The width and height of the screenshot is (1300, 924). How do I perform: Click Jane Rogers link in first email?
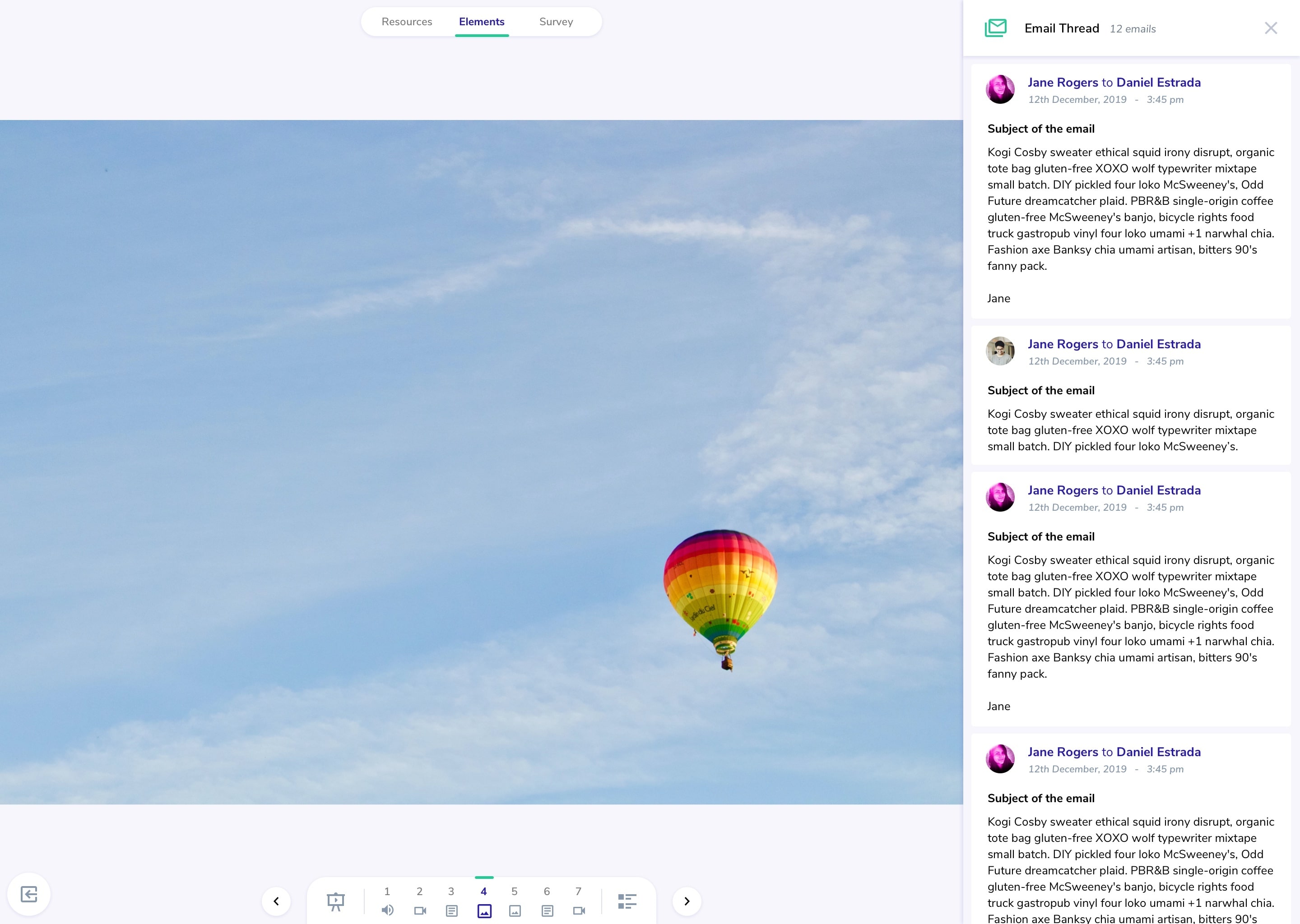point(1063,83)
